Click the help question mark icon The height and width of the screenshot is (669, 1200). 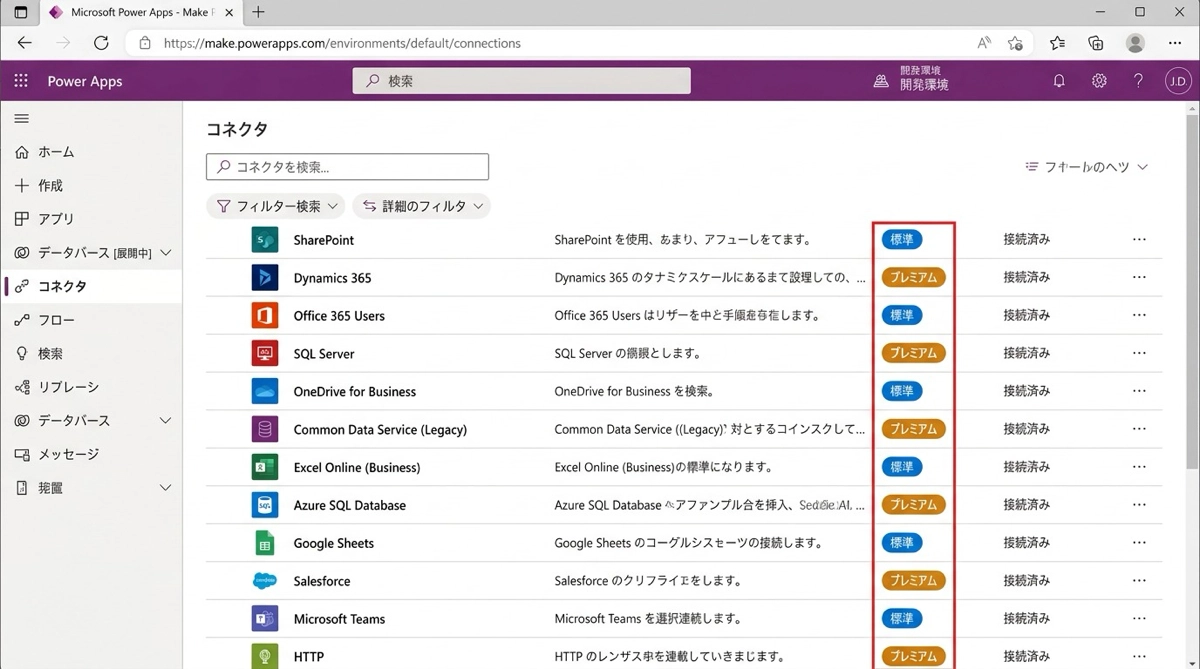coord(1138,81)
